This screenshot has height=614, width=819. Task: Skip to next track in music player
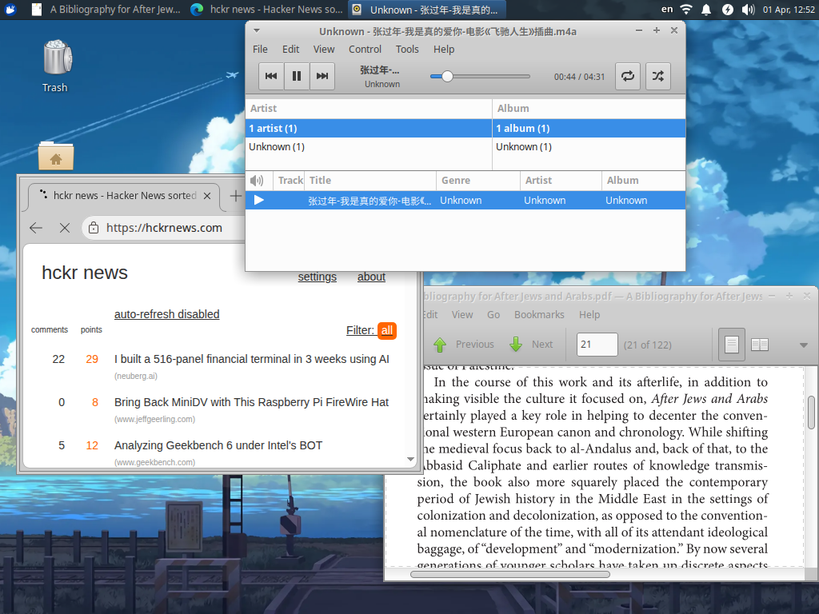(x=322, y=76)
